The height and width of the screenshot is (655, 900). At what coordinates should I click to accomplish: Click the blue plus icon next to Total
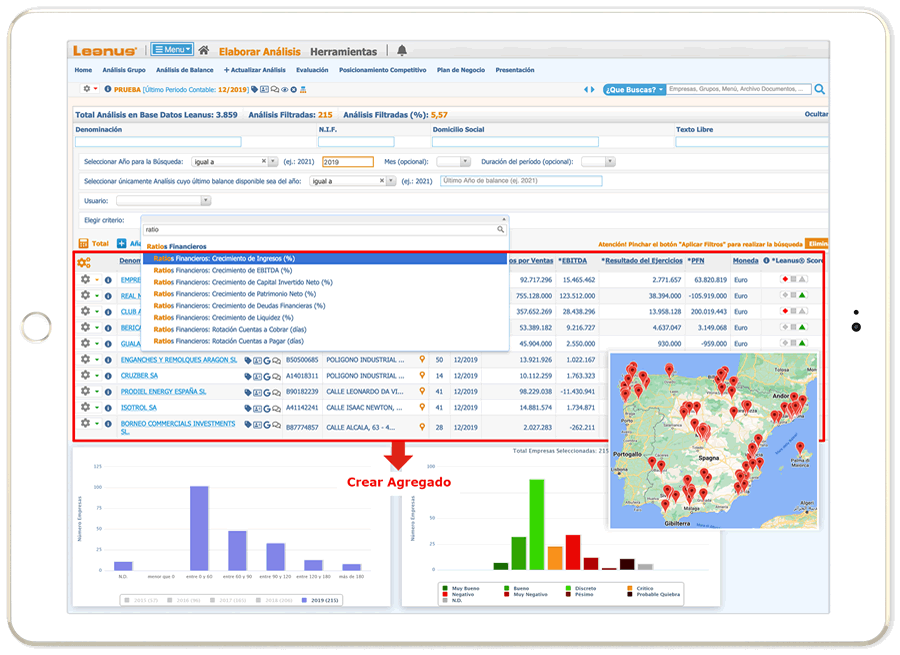click(x=122, y=243)
